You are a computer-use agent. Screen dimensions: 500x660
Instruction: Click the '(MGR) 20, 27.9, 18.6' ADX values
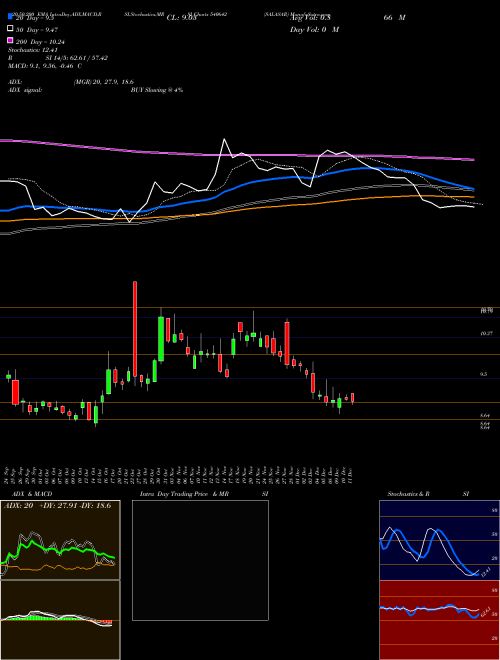pos(104,82)
